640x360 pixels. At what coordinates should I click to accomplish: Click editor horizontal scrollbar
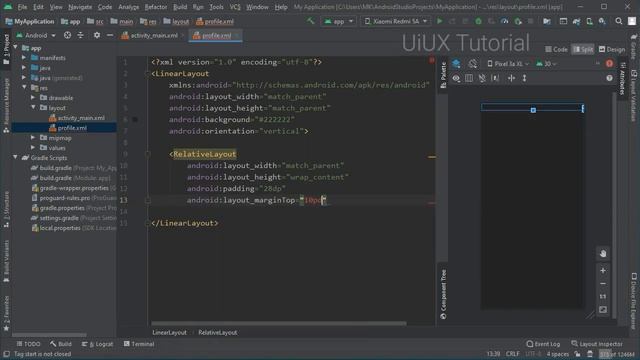pyautogui.click(x=279, y=323)
